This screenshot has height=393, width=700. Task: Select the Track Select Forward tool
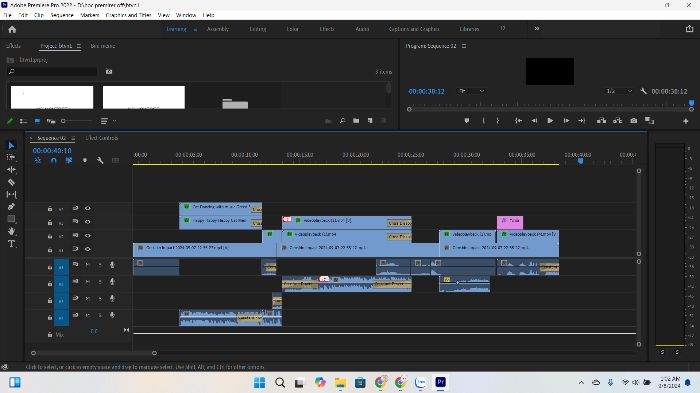click(11, 157)
